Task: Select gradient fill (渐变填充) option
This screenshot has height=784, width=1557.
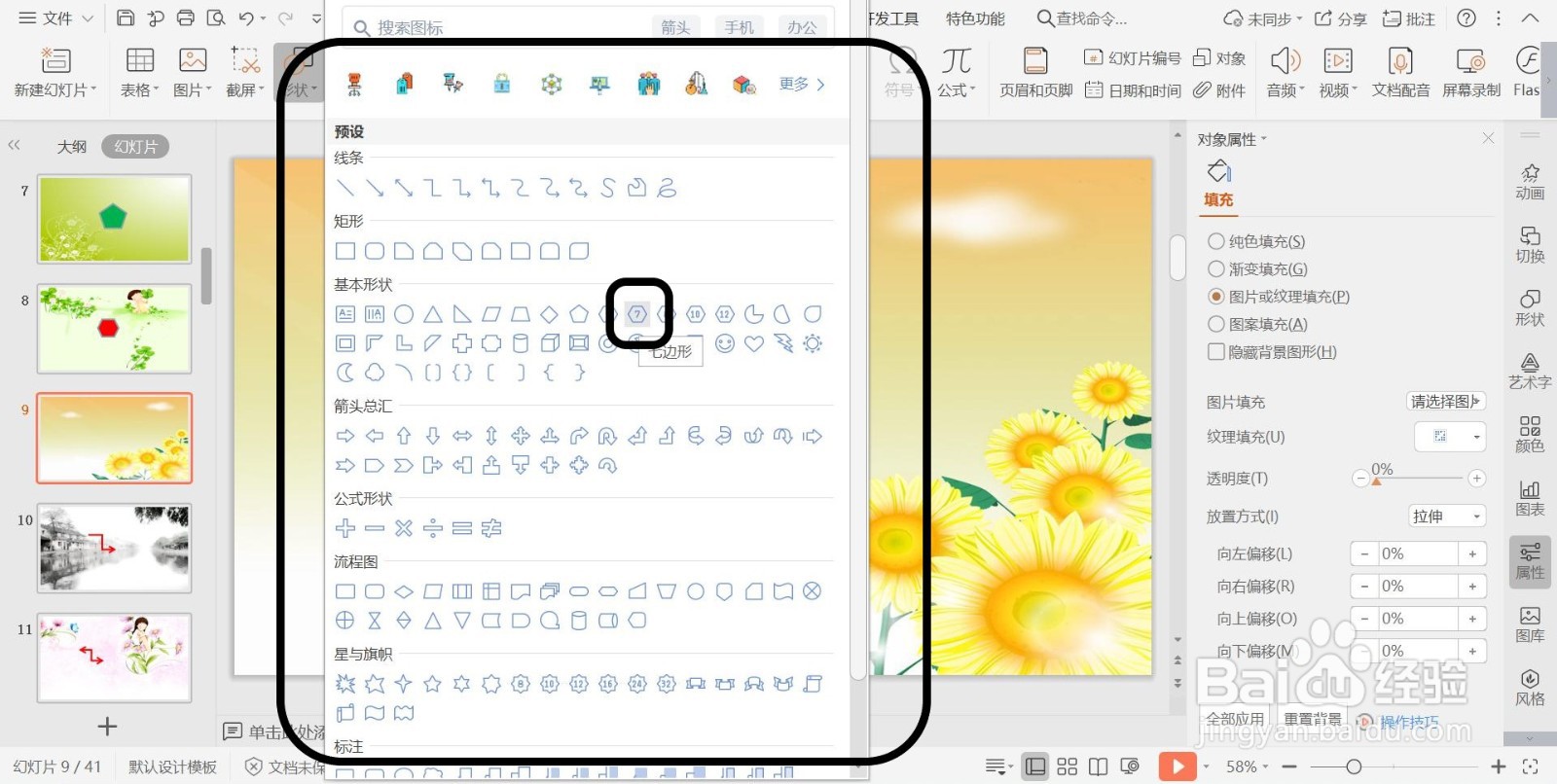Action: (x=1257, y=268)
